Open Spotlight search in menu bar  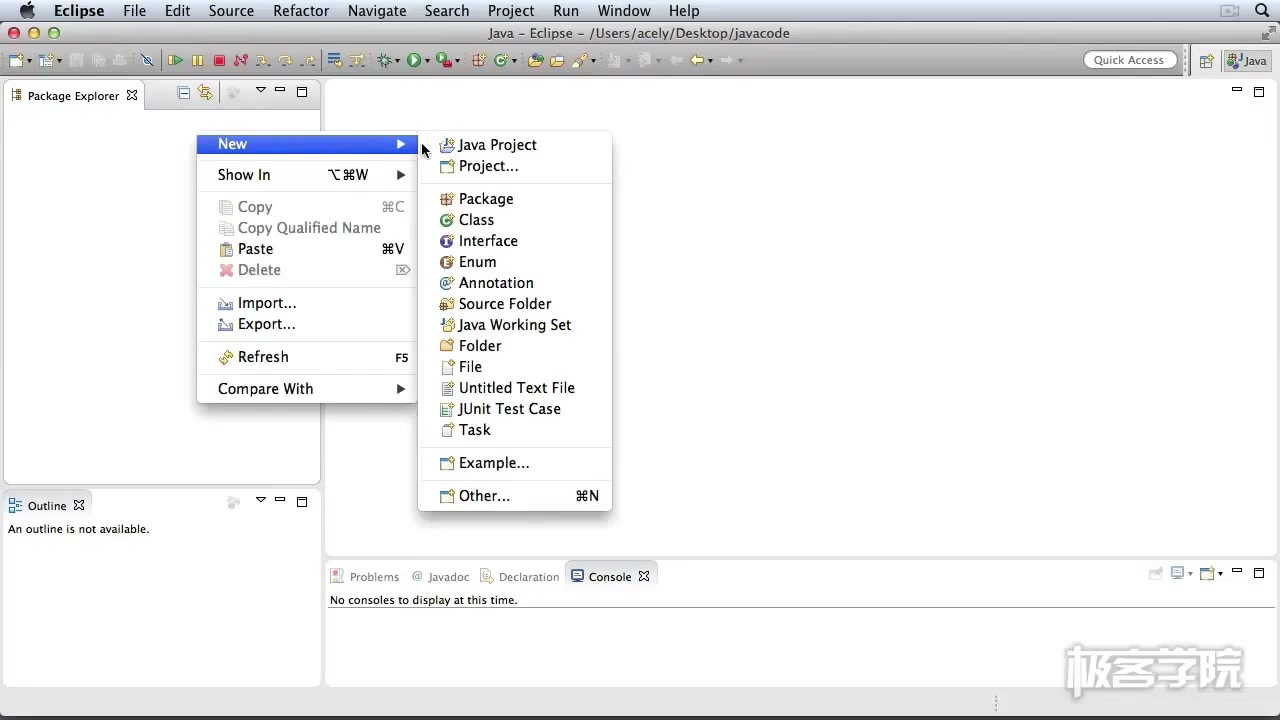click(x=1261, y=10)
